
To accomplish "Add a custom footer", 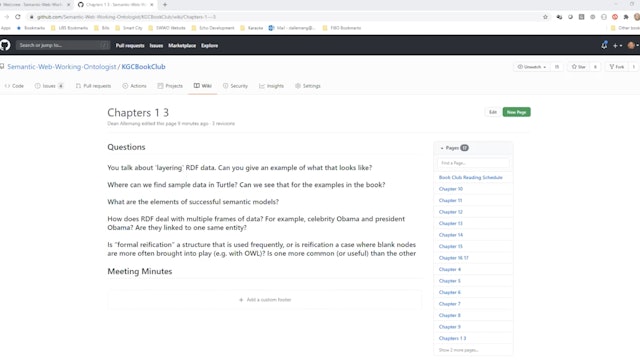I will click(x=265, y=300).
